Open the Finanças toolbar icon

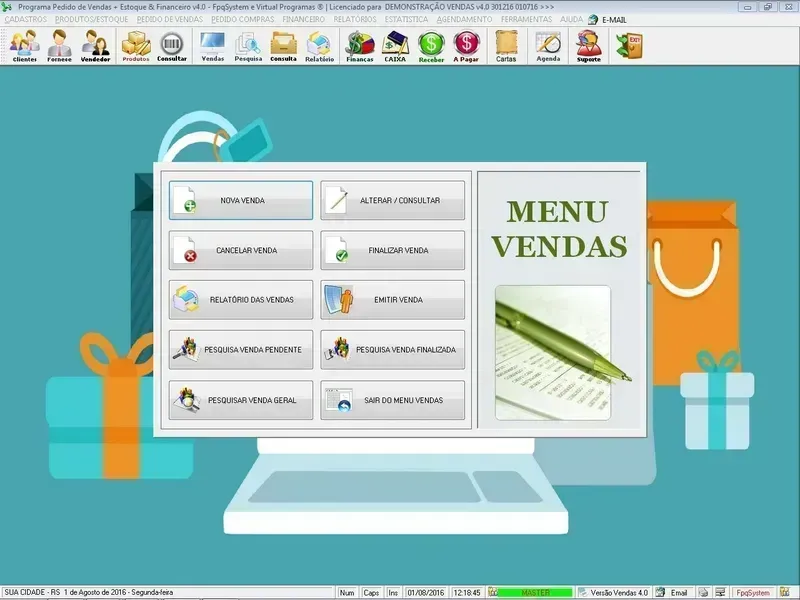pyautogui.click(x=359, y=46)
